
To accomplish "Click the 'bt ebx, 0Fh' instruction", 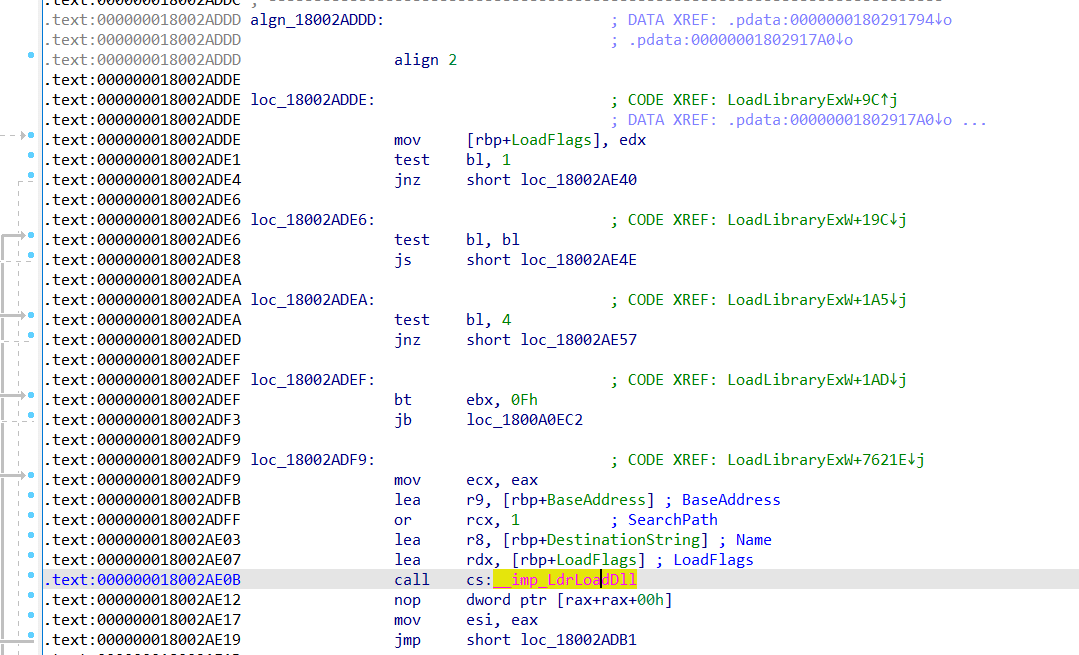I will (466, 399).
